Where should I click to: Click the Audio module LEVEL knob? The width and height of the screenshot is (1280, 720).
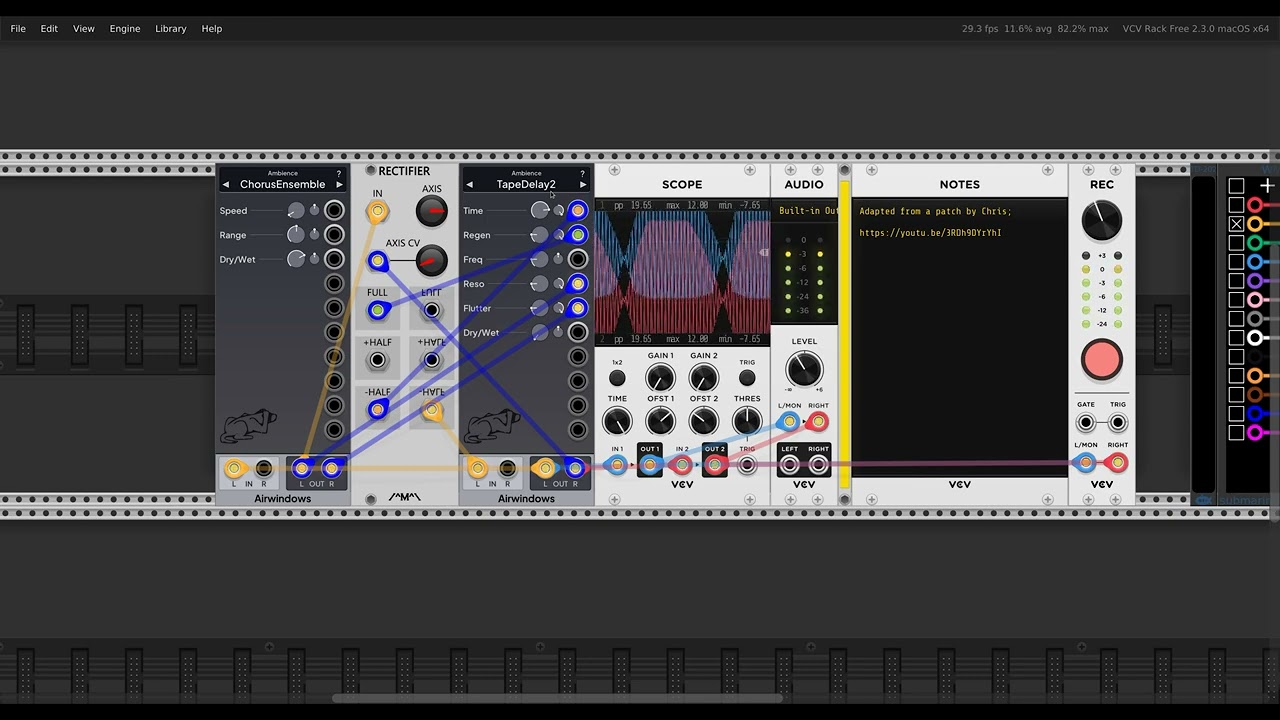click(804, 369)
